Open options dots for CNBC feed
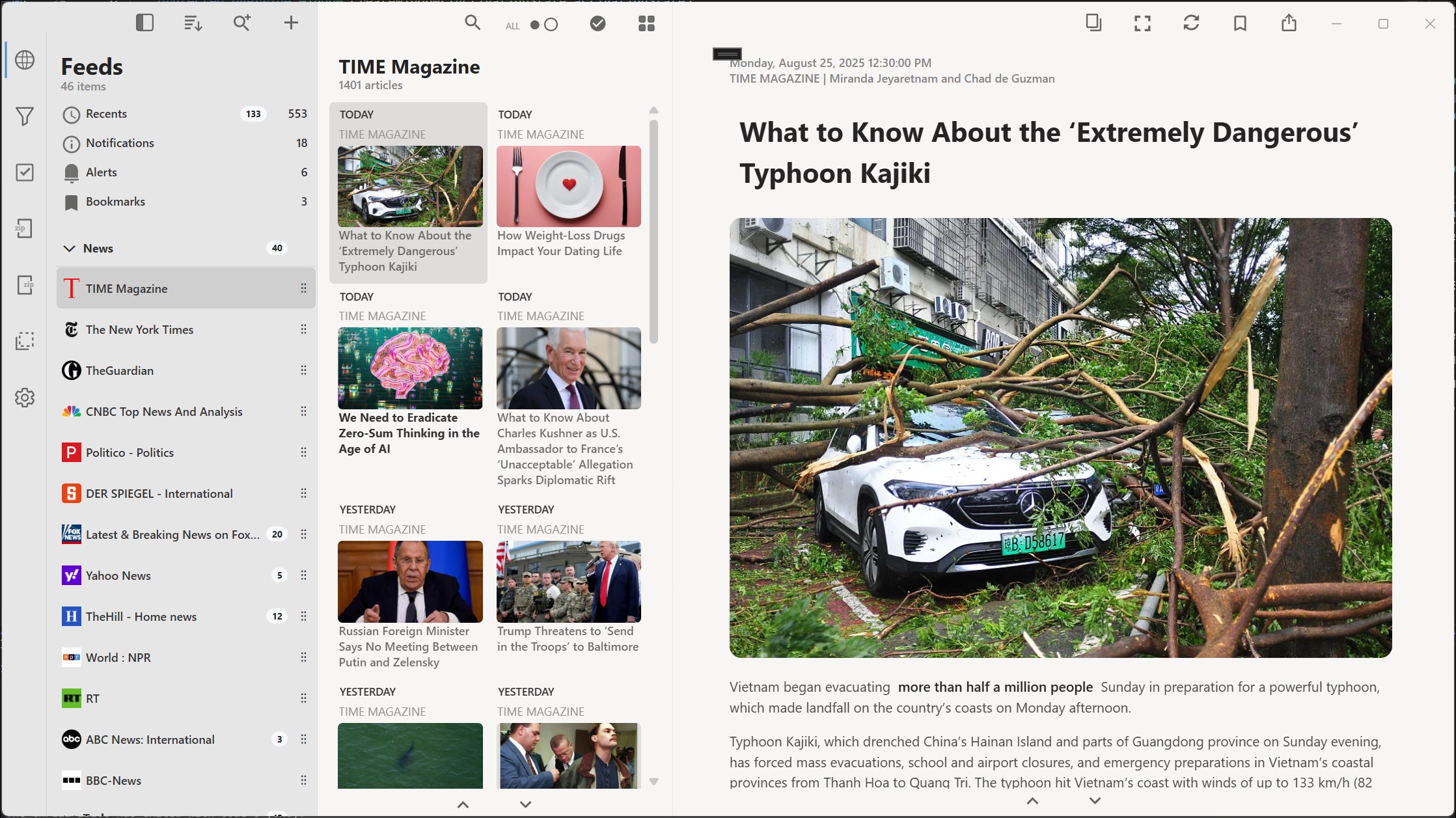This screenshot has height=818, width=1456. 303,411
